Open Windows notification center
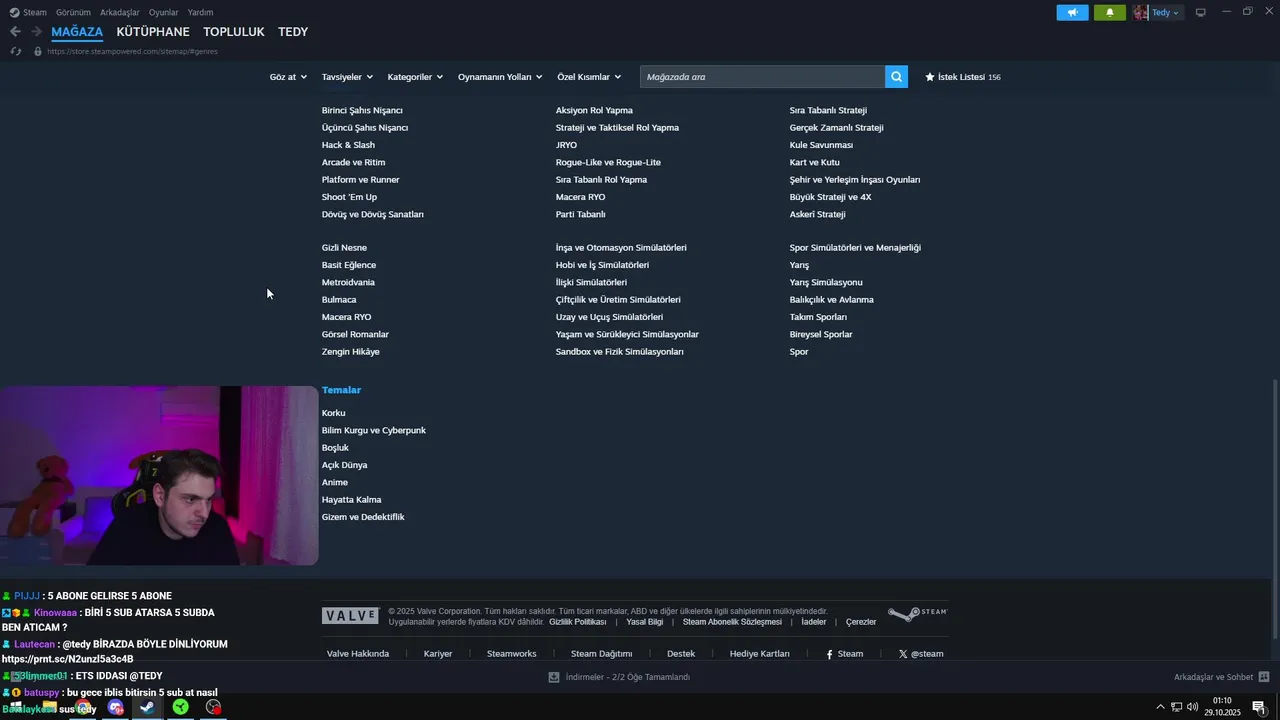 click(1260, 707)
